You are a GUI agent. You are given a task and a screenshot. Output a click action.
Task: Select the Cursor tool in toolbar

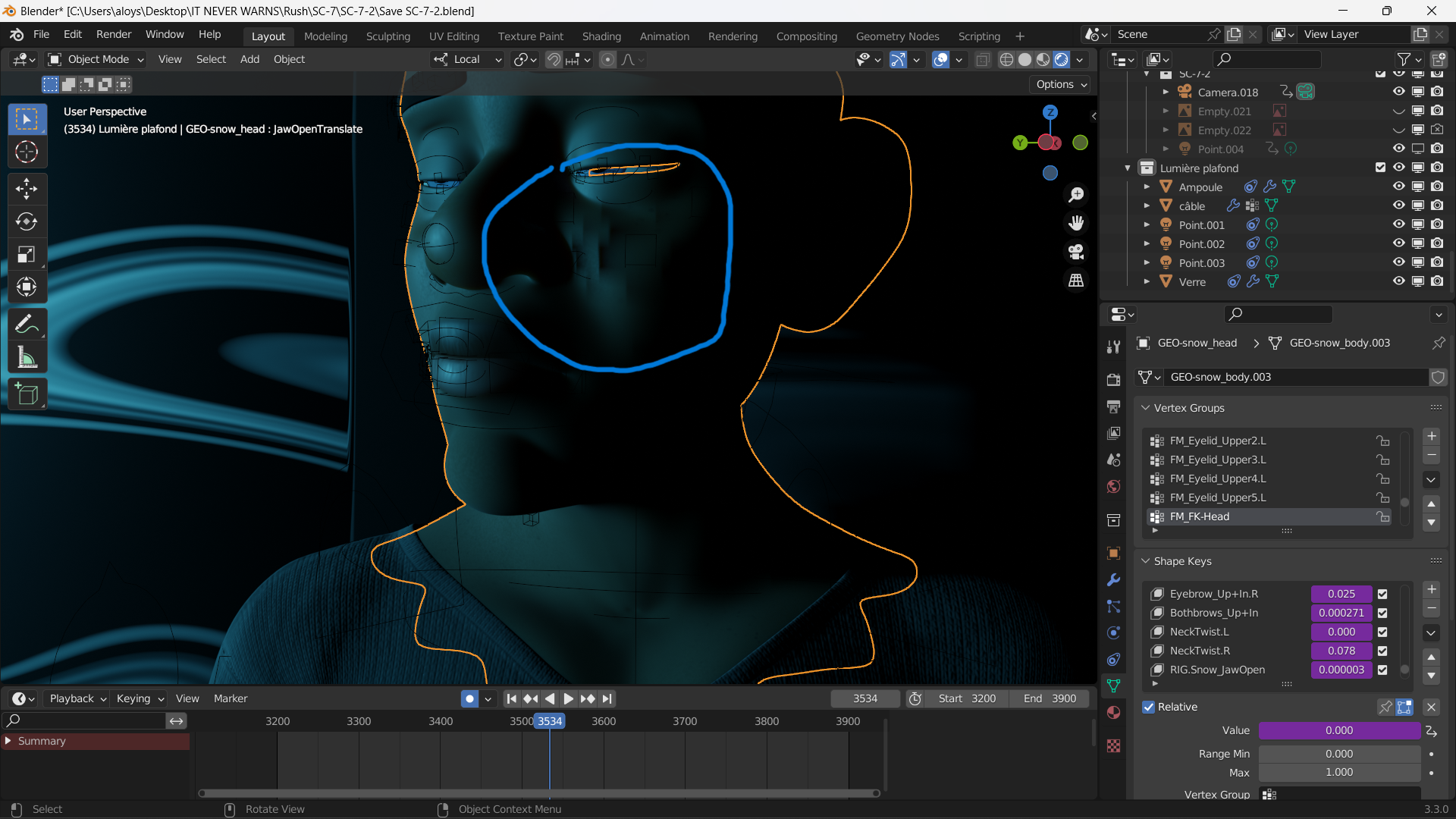coord(27,152)
